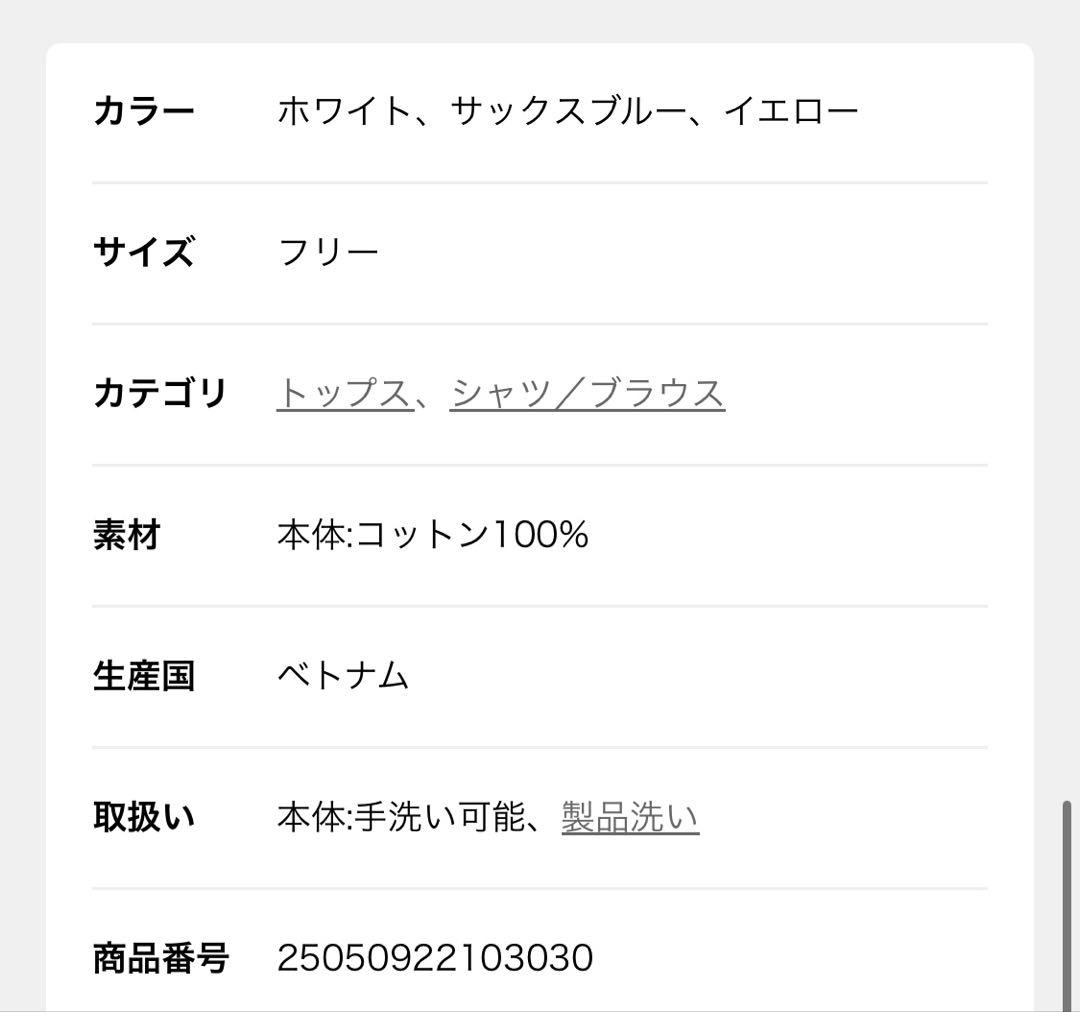Select the product number 25050922103030
This screenshot has width=1080, height=1012.
tap(434, 958)
